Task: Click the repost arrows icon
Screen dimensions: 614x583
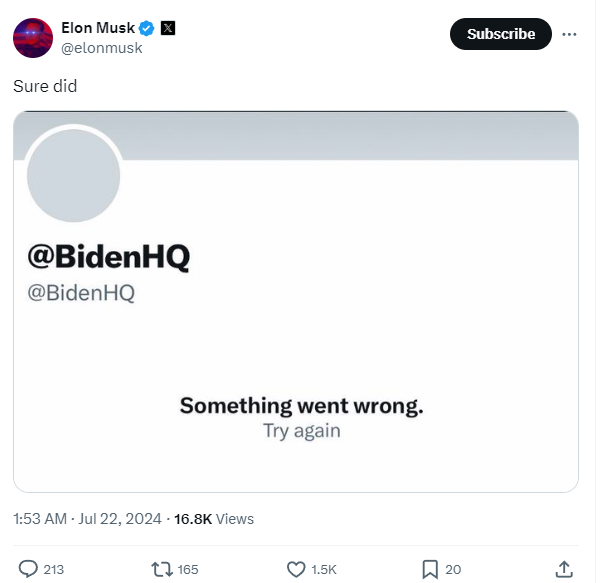Action: pos(162,569)
